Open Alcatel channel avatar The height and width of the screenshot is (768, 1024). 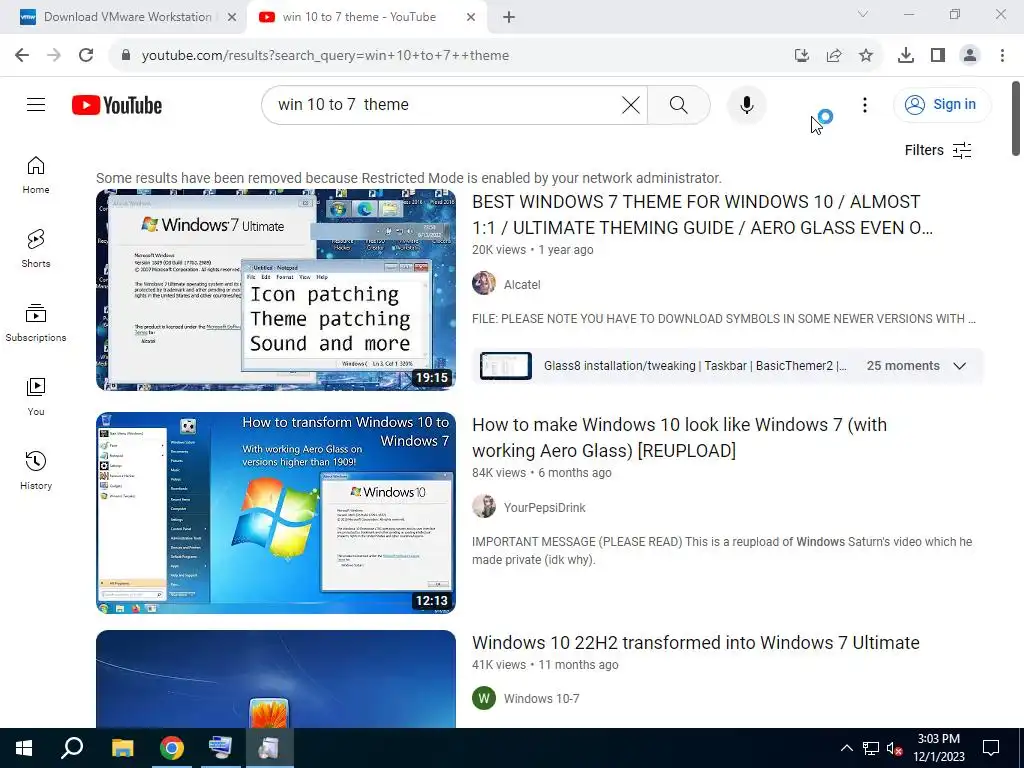(484, 284)
